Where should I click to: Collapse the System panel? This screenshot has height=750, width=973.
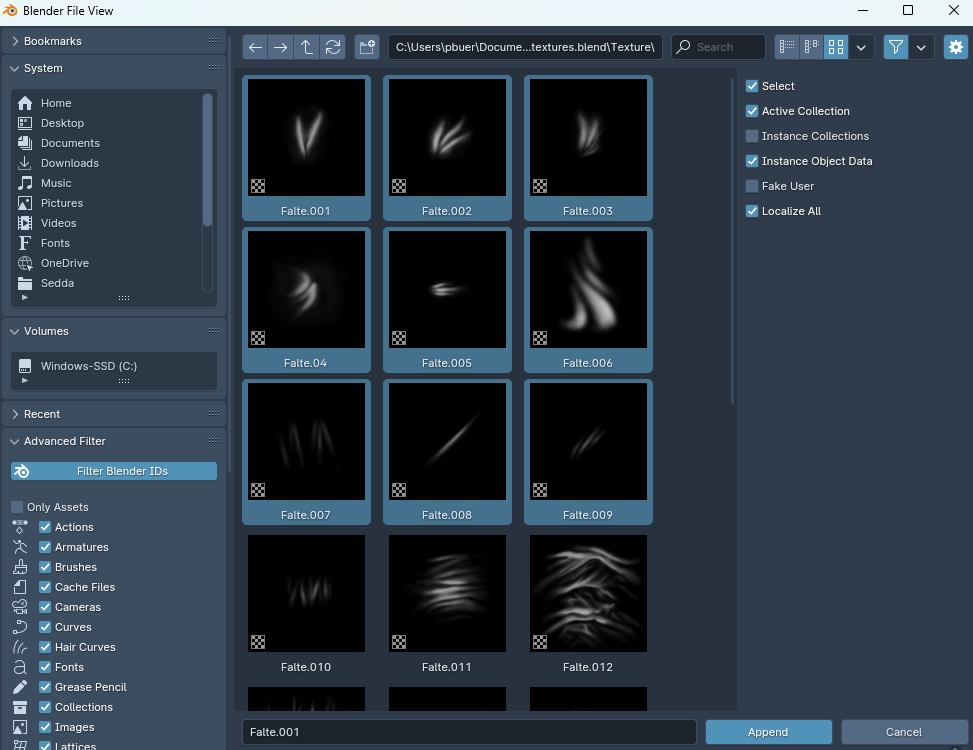(16, 68)
